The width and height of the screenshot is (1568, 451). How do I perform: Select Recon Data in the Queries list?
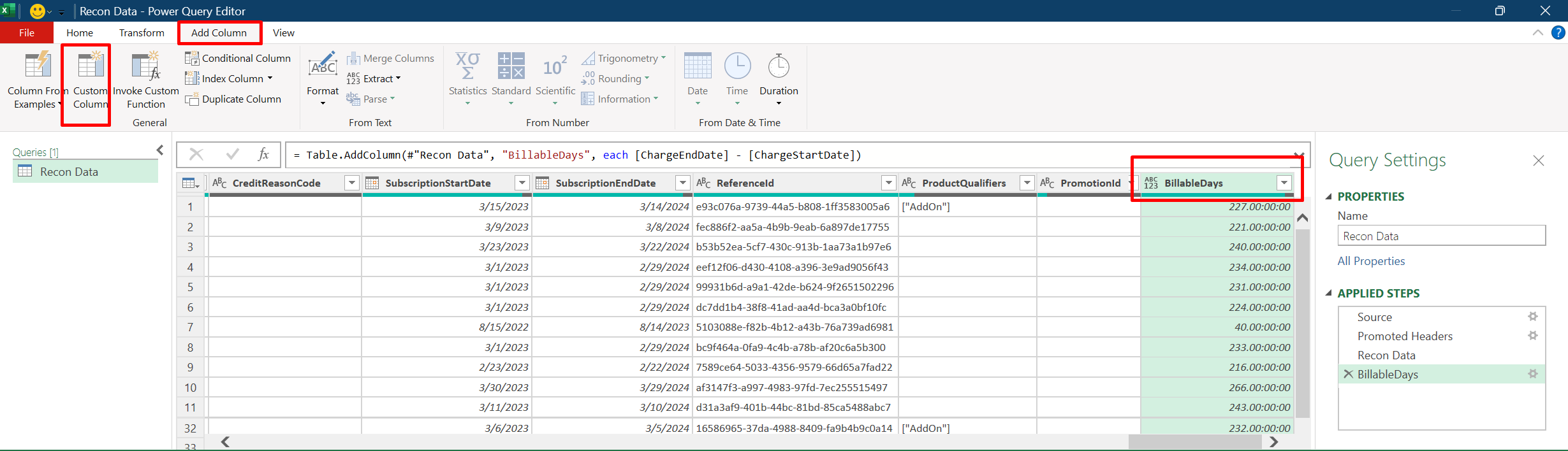85,171
